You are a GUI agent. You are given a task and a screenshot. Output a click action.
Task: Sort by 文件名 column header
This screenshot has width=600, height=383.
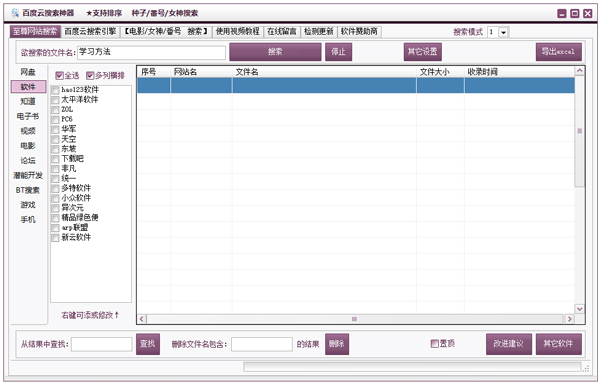tap(324, 72)
